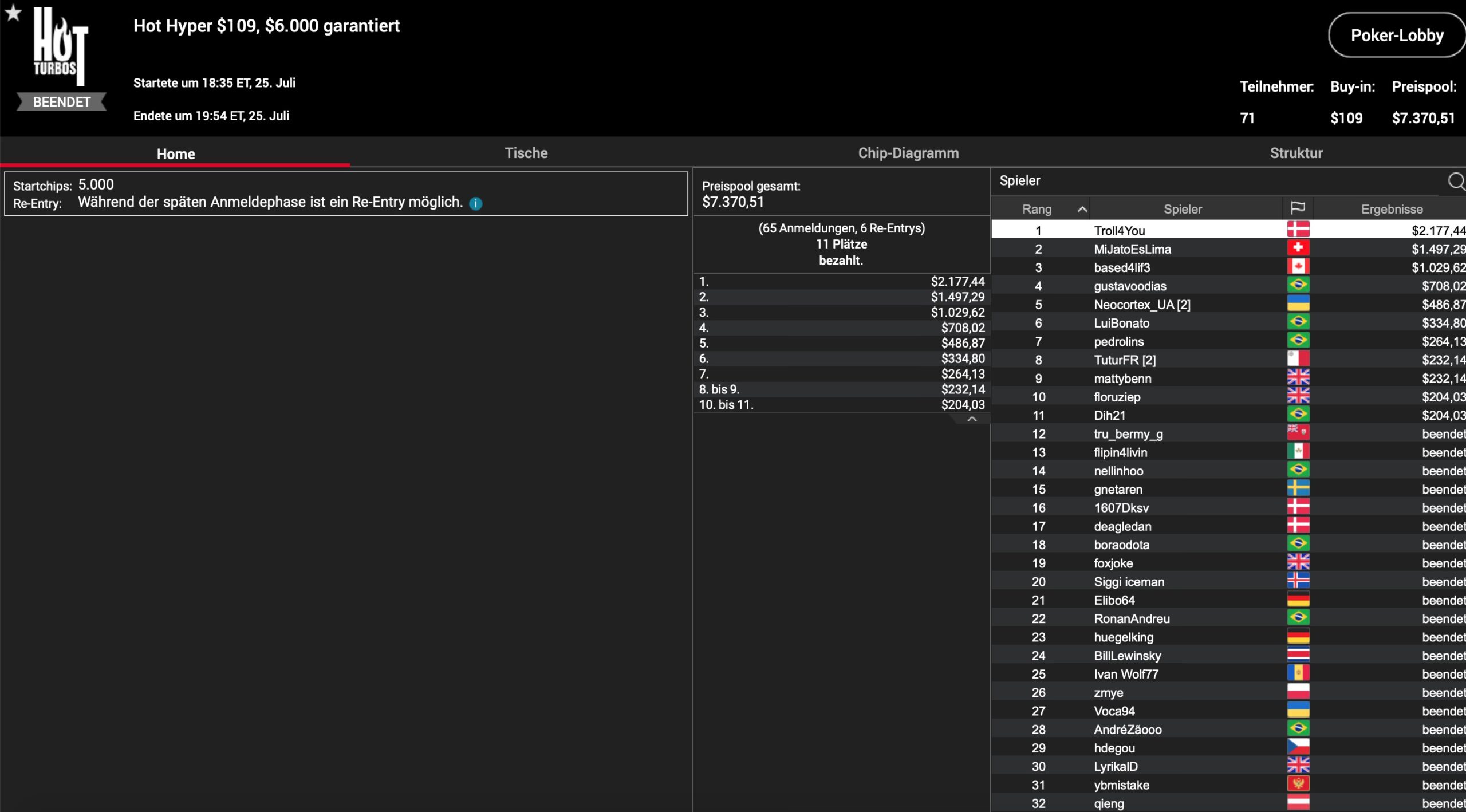Click the Hot Turbos logo
This screenshot has width=1466, height=812.
(x=60, y=47)
